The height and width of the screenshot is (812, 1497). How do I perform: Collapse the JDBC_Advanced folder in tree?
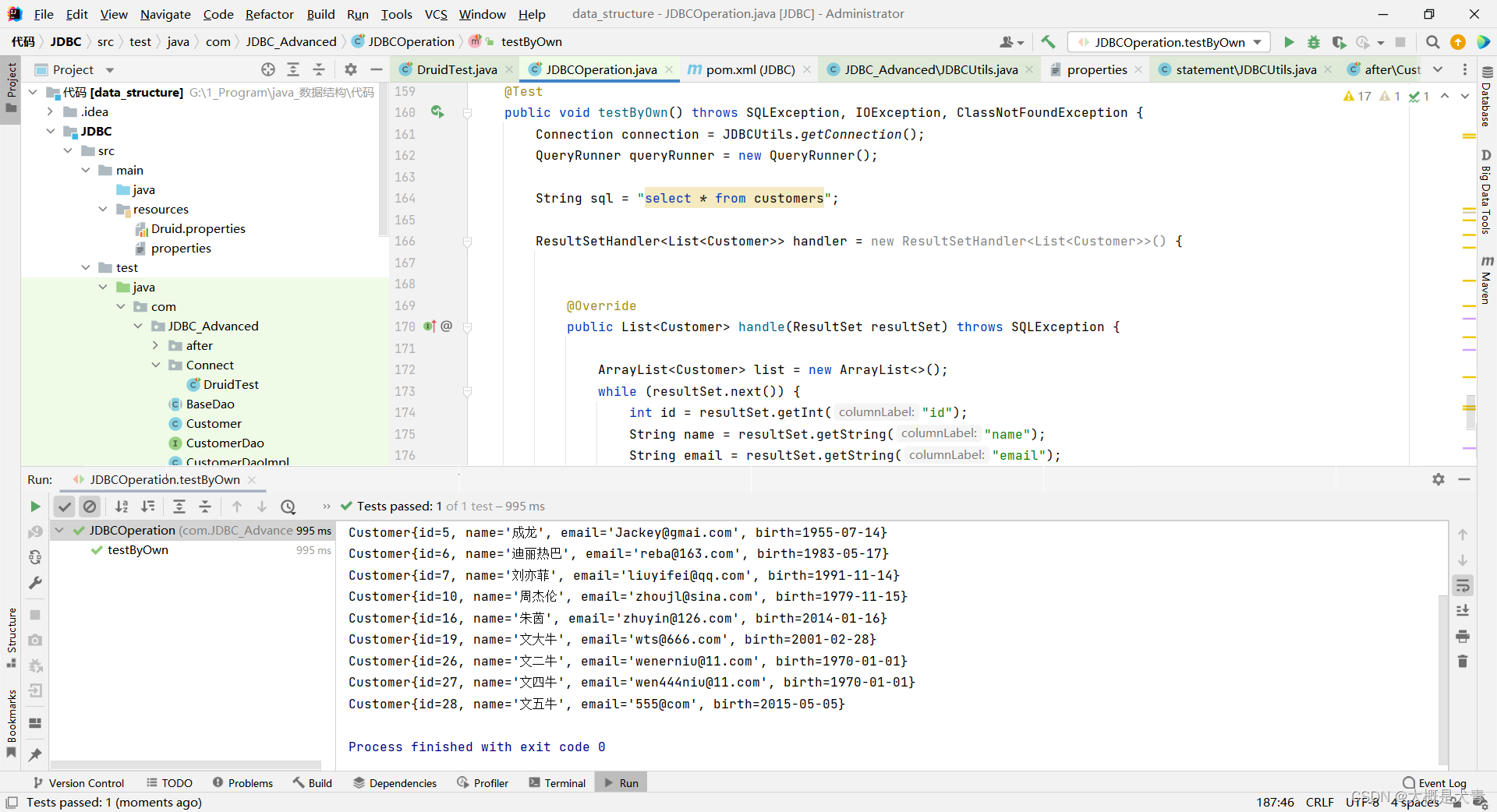click(x=138, y=326)
